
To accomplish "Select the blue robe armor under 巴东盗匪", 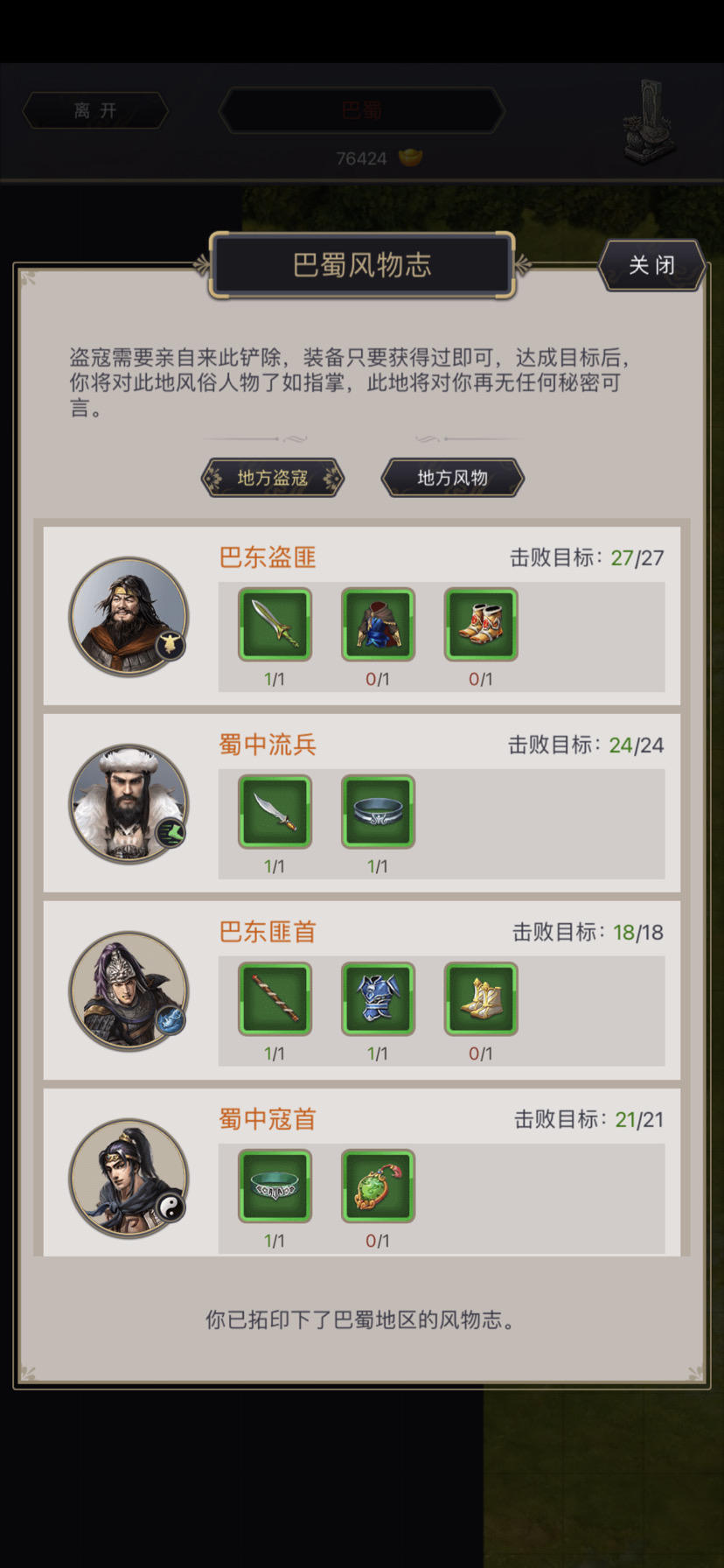I will tap(378, 624).
